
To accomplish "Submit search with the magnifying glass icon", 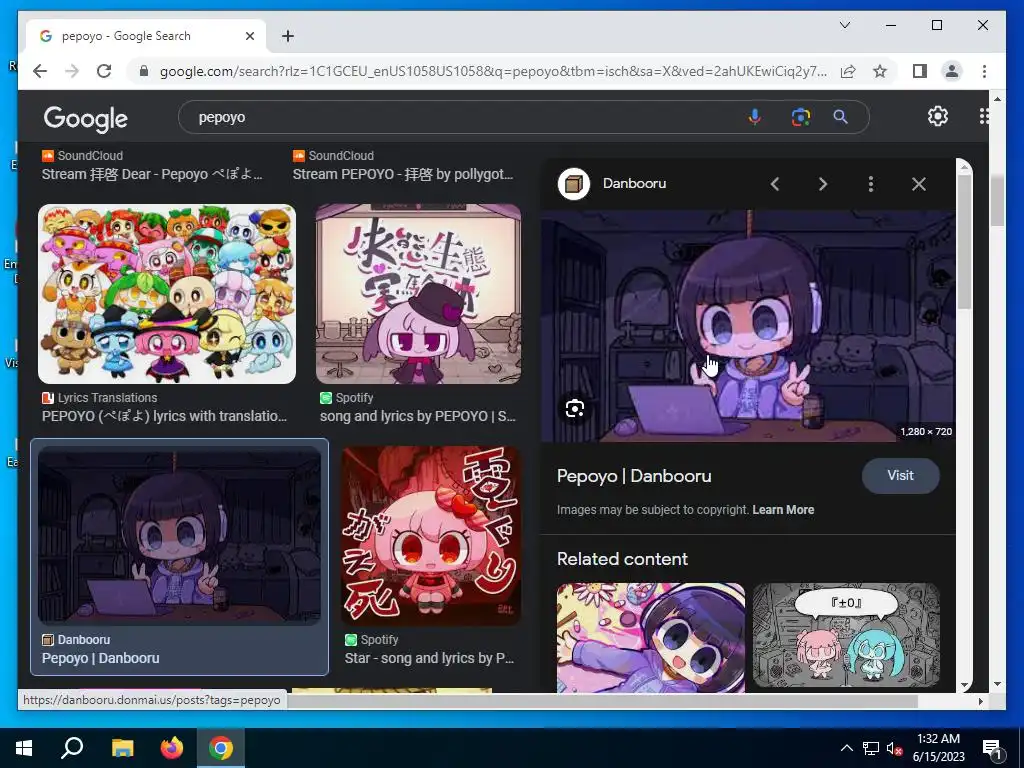I will coord(840,117).
